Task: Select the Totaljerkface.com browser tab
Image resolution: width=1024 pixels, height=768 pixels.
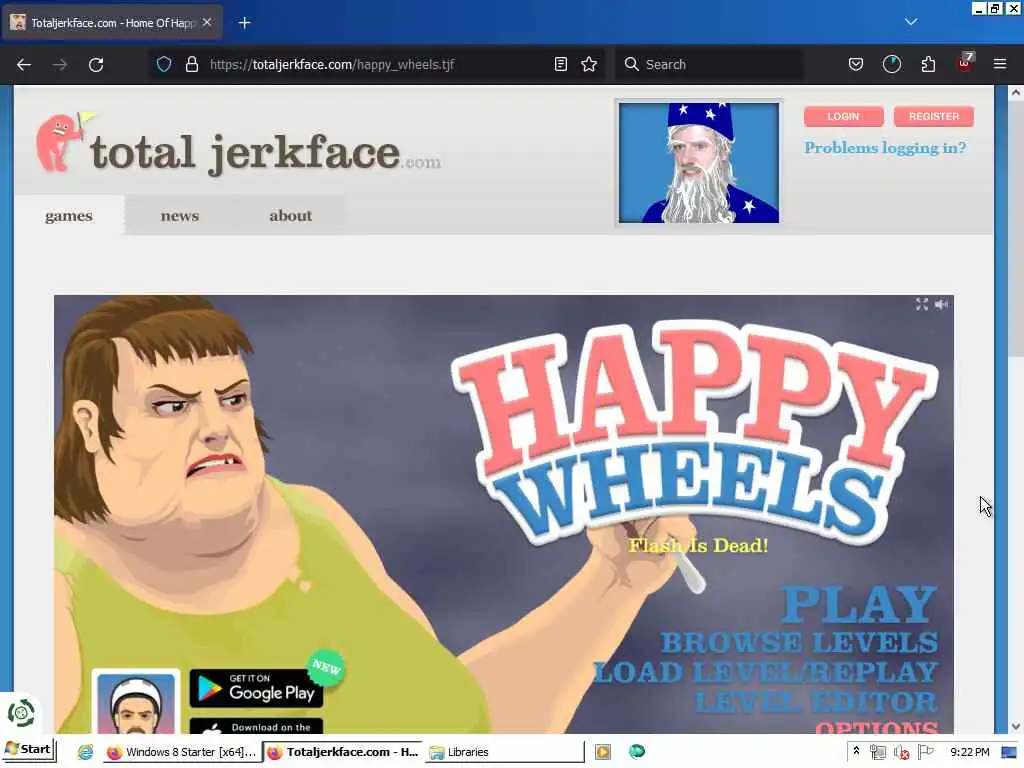Action: pyautogui.click(x=112, y=23)
